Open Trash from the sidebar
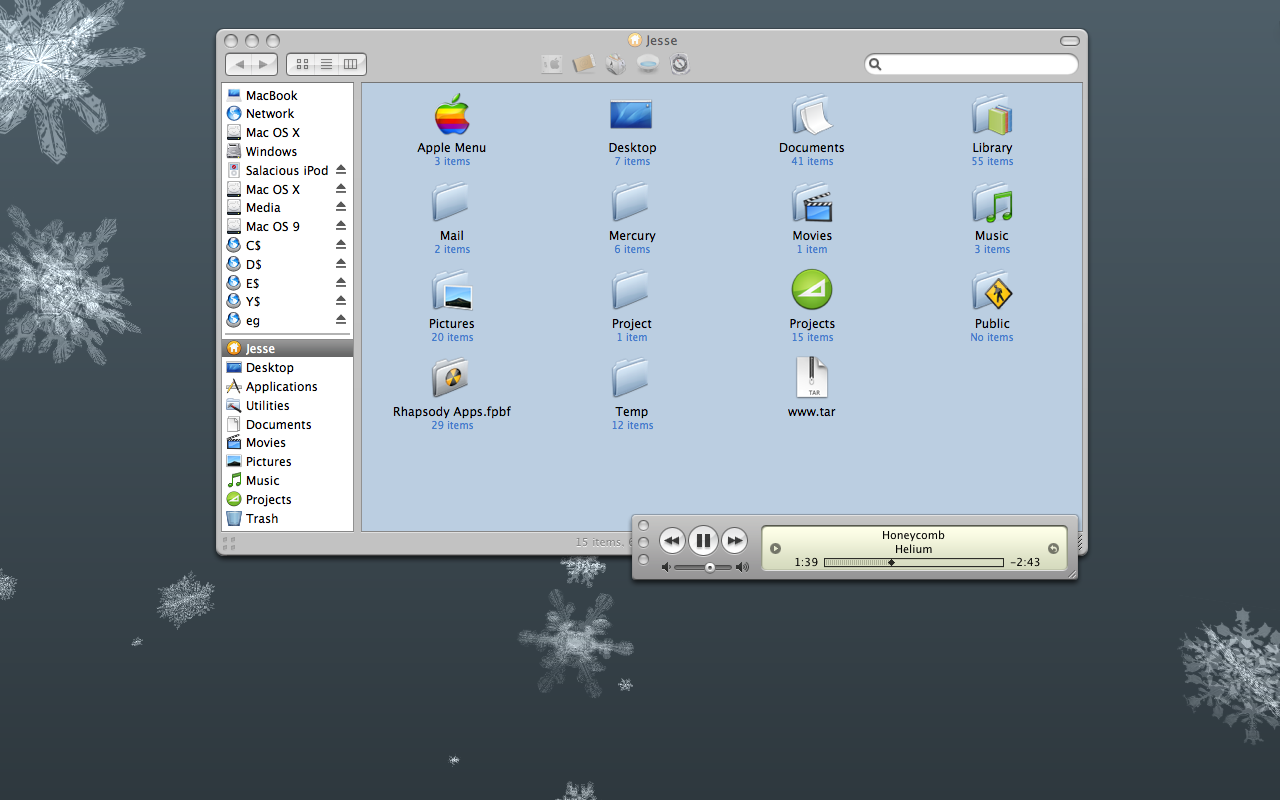Viewport: 1280px width, 800px height. pos(287,518)
